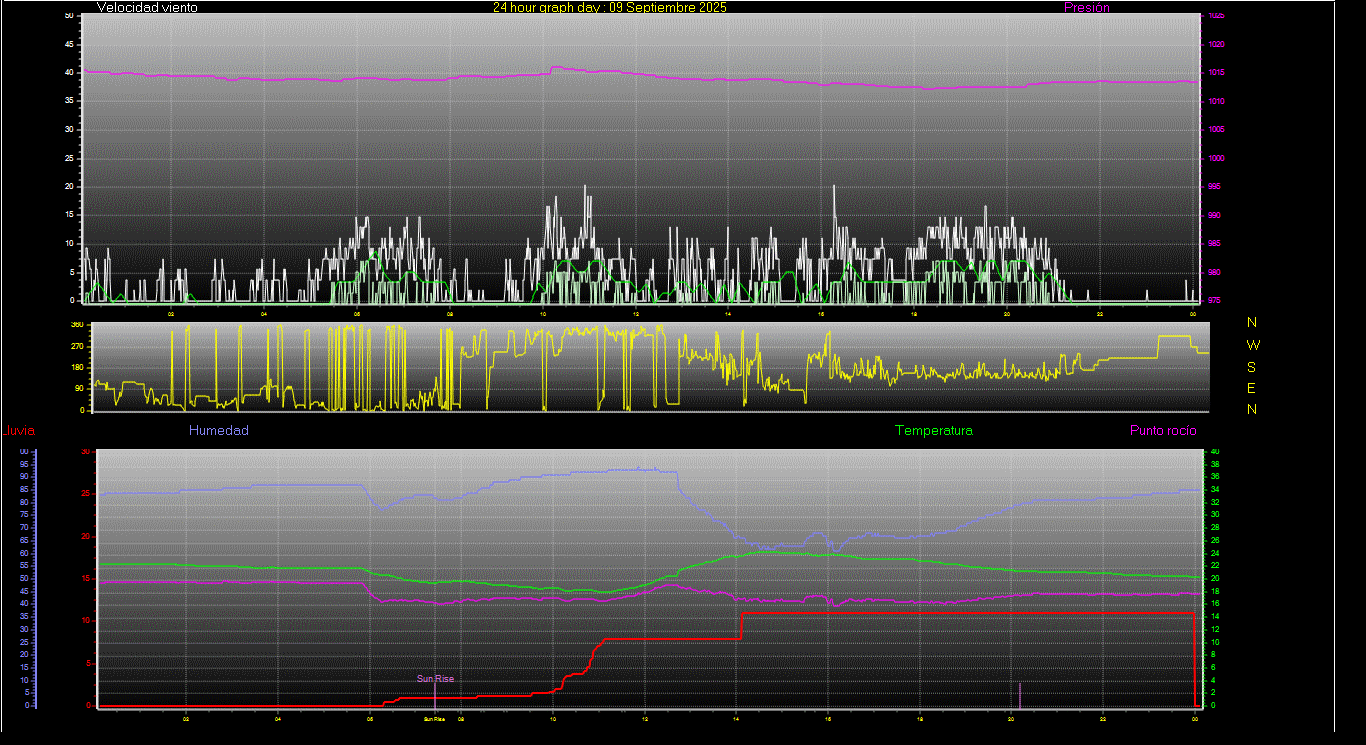Screen dimensions: 1366x745
Task: Click the pressure line bump near hour 10
Action: (x=555, y=68)
